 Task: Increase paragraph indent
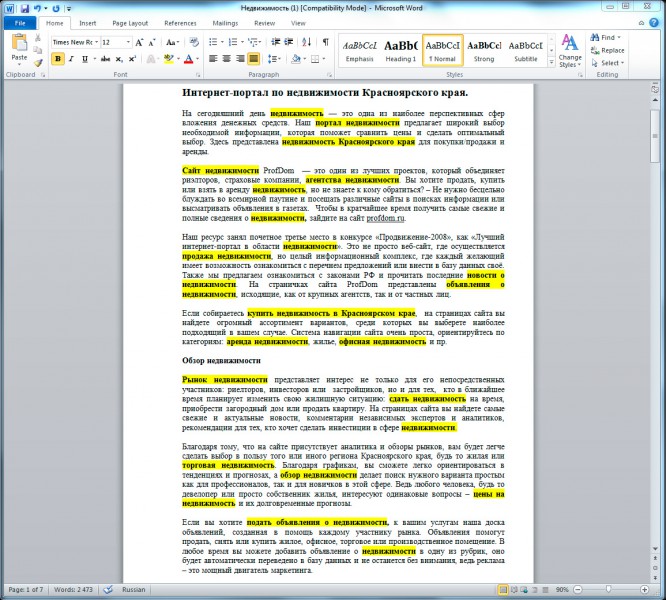coord(289,42)
